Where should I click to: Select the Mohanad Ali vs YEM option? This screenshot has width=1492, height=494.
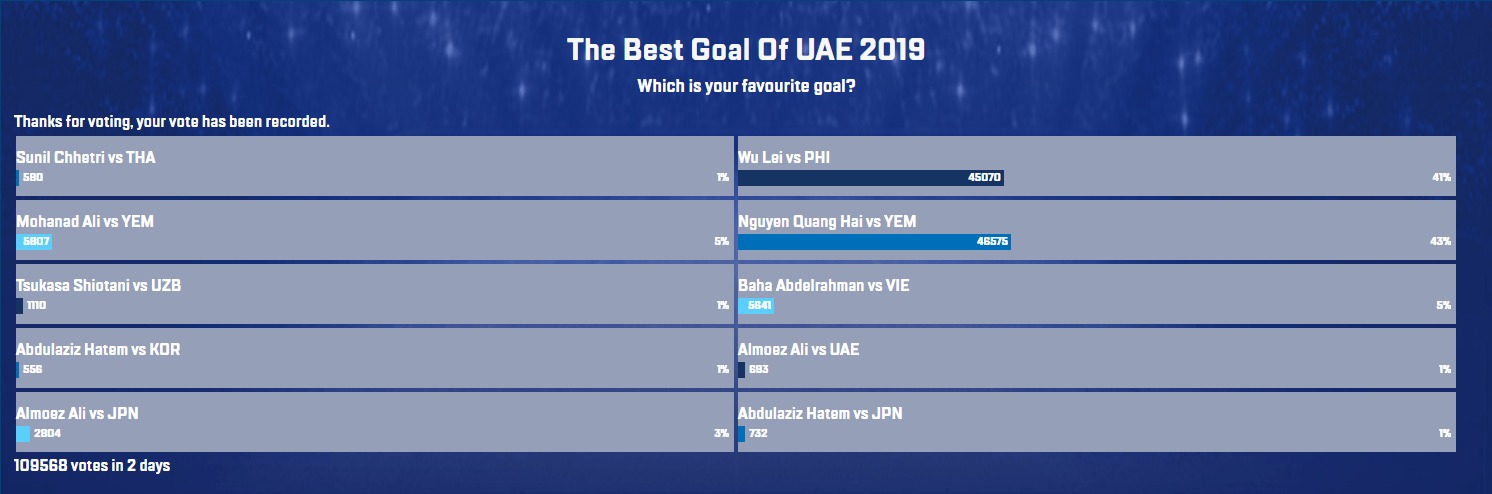(375, 230)
